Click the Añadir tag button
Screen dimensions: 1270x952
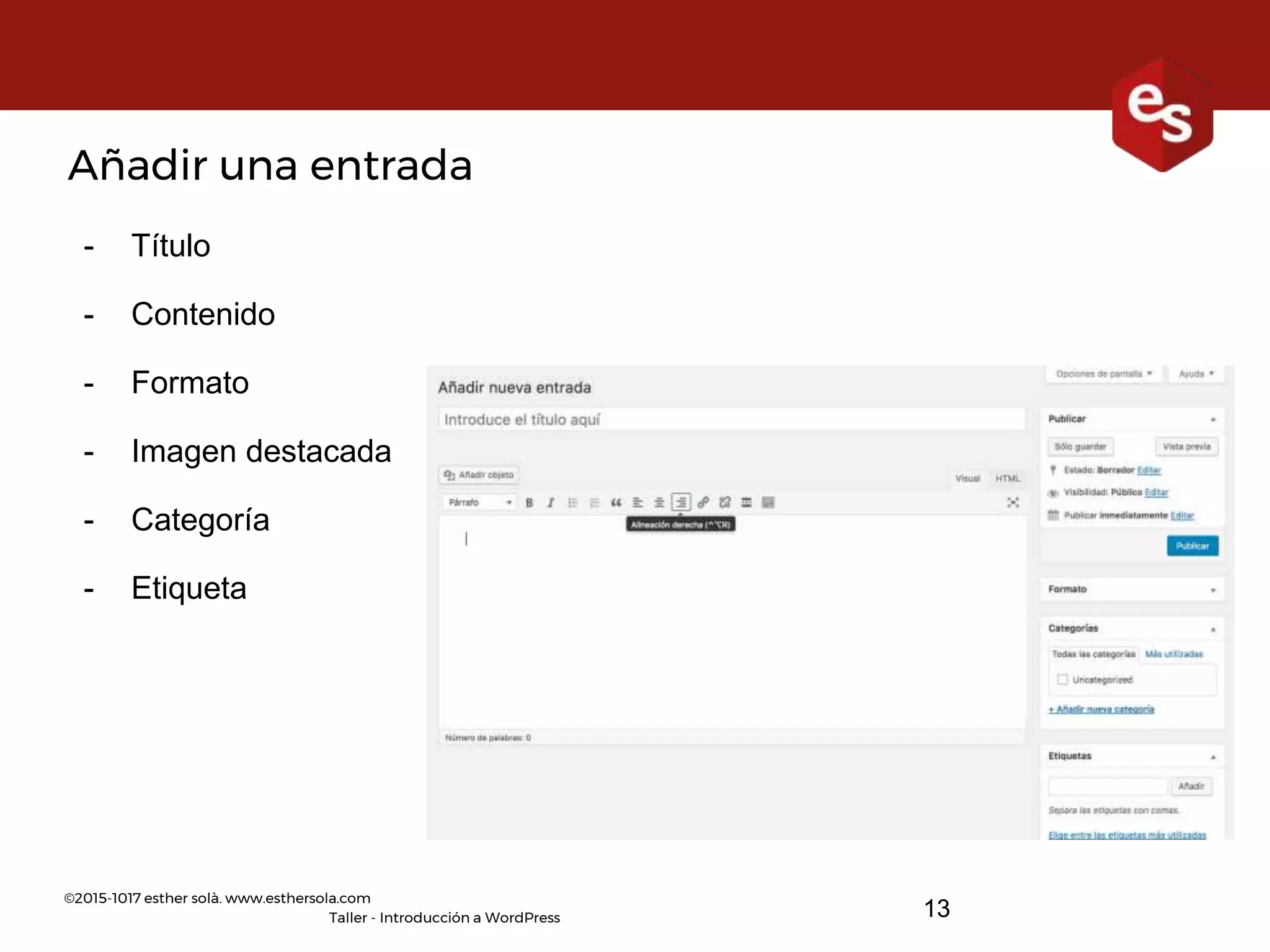[1191, 787]
